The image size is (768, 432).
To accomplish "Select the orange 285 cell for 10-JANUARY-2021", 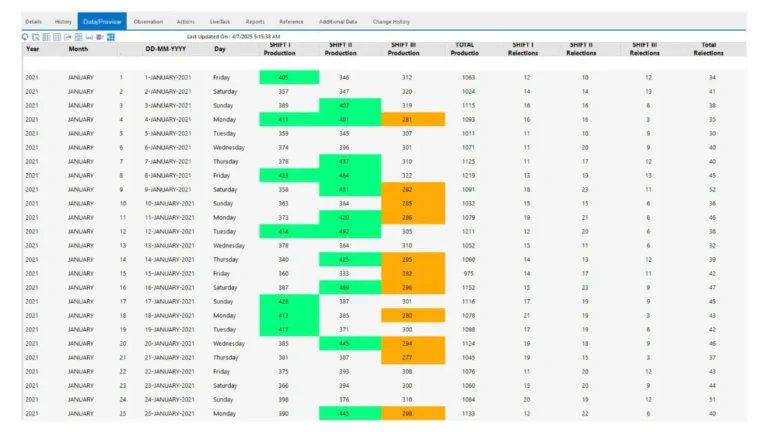I will [x=413, y=203].
